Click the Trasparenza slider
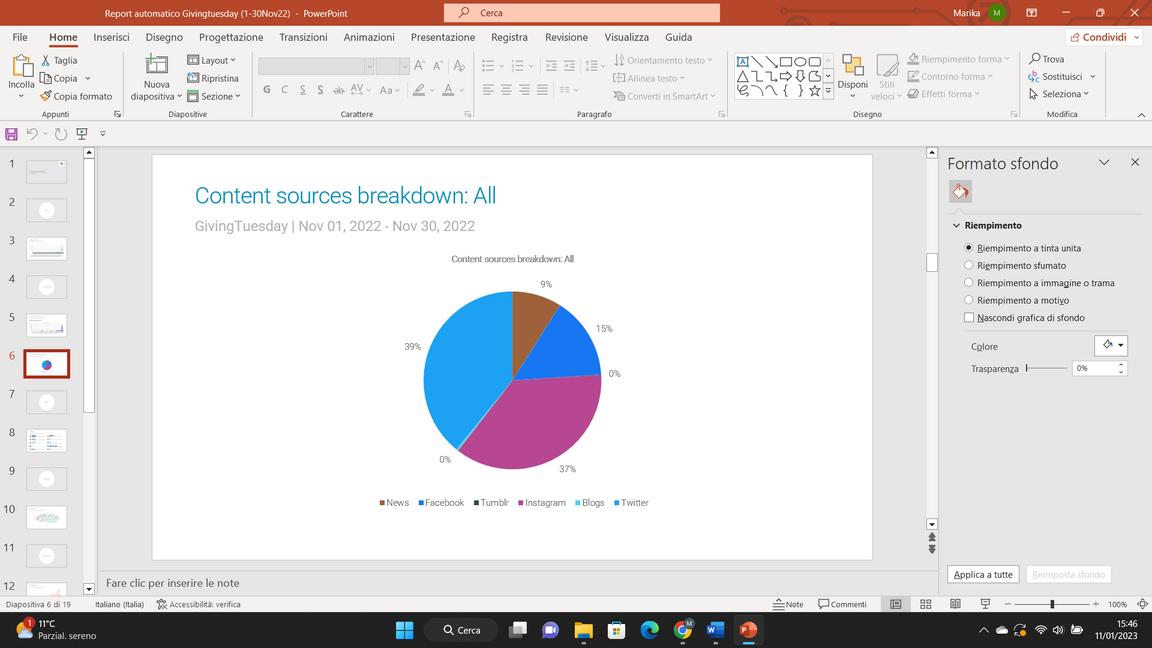This screenshot has height=648, width=1152. (x=1045, y=368)
